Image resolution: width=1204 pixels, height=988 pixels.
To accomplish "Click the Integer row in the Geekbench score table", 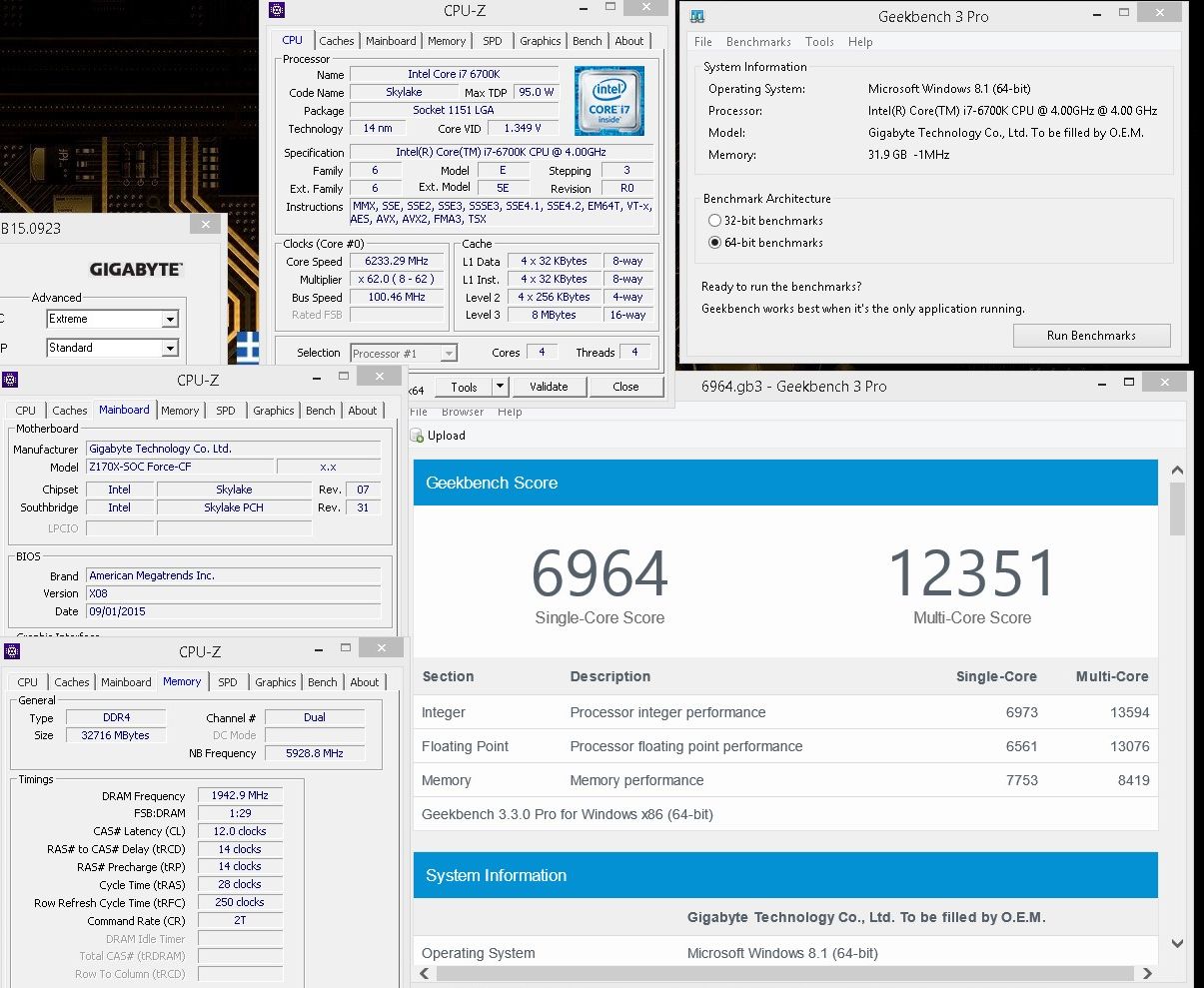I will click(785, 712).
